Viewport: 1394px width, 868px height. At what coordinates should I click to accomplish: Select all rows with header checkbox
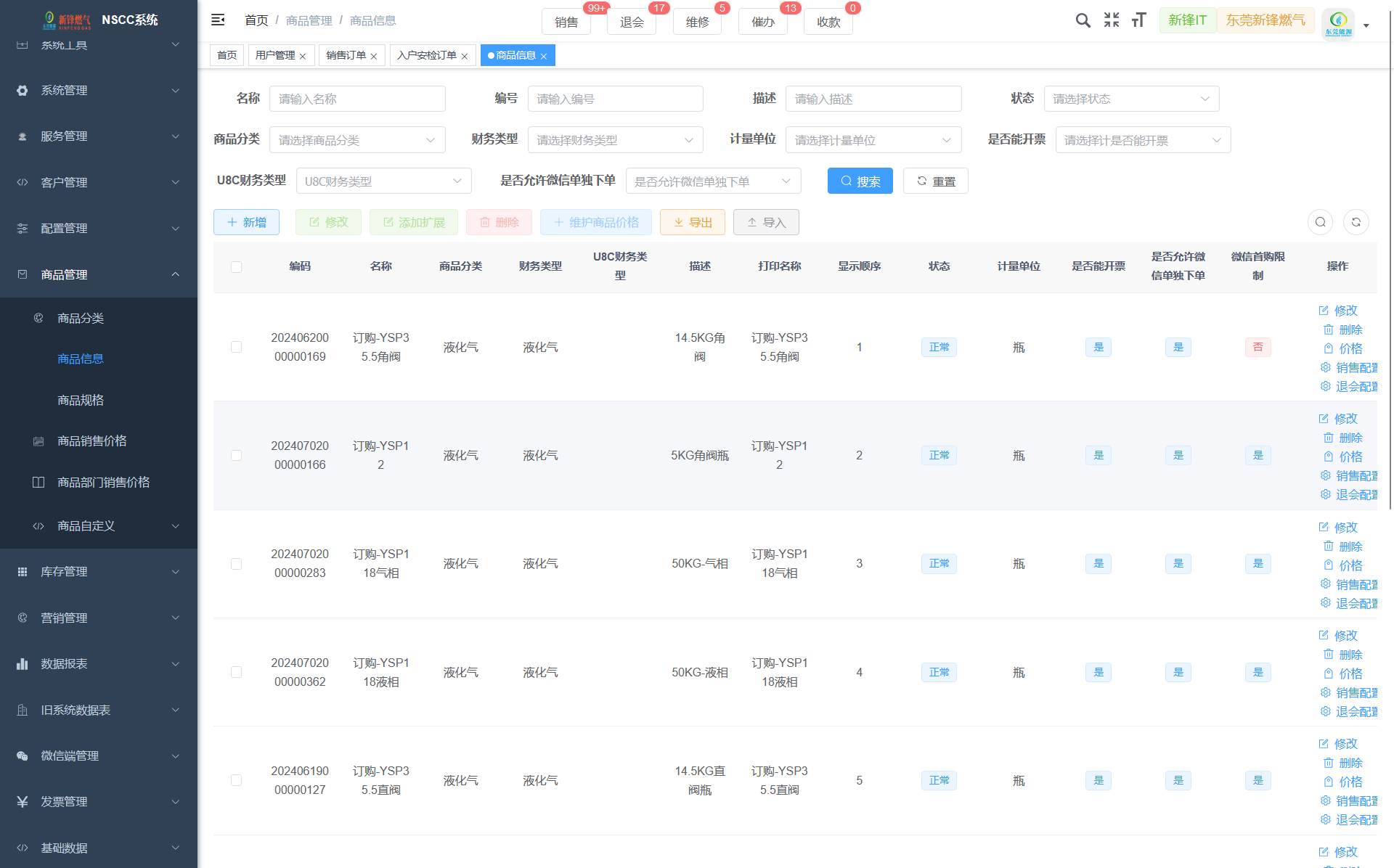[236, 267]
